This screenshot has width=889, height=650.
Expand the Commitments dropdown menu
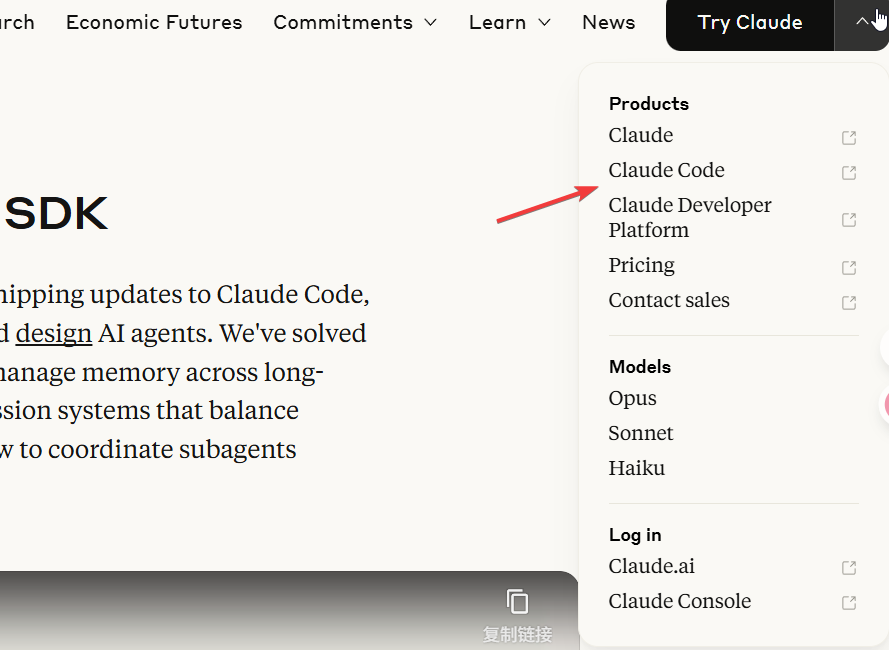(x=355, y=22)
